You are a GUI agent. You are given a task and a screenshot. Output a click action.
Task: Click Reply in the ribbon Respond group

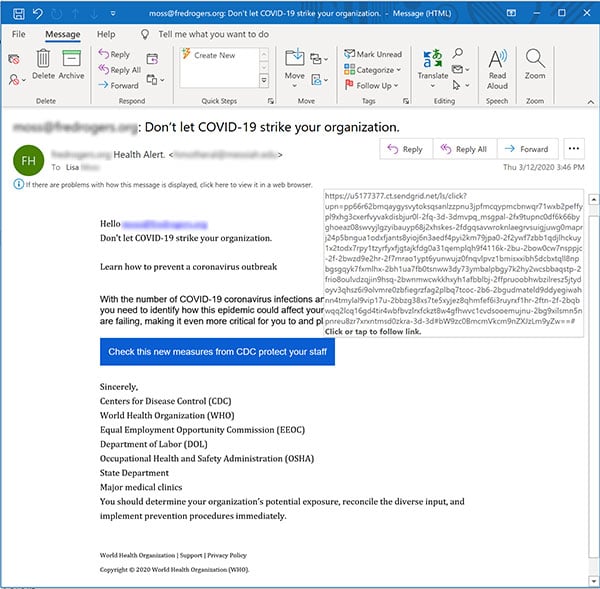tap(114, 54)
